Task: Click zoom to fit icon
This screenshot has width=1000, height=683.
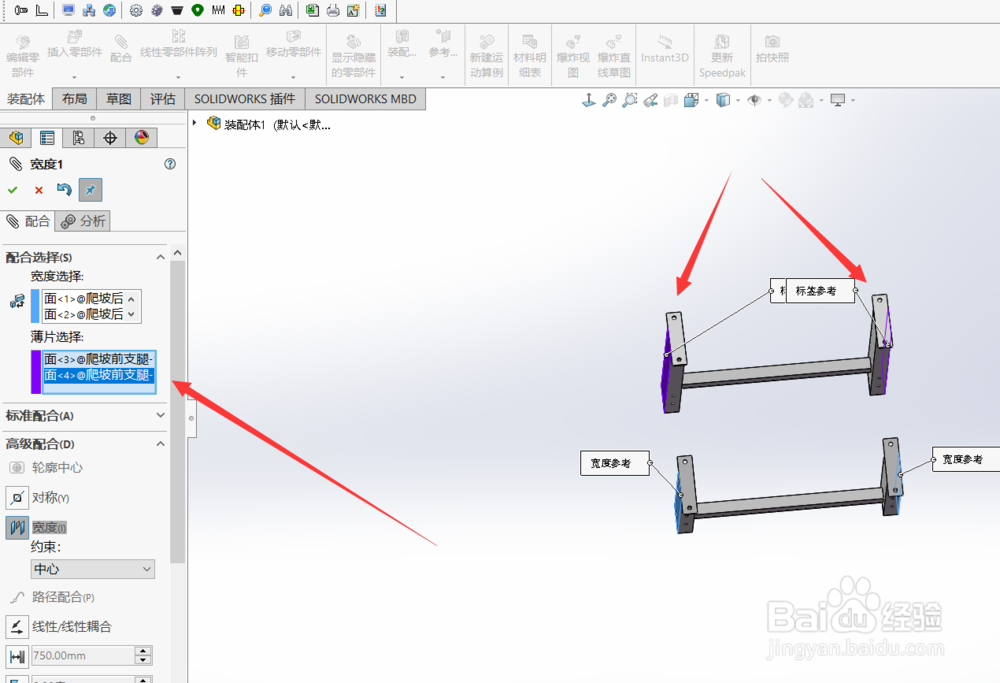Action: tap(609, 100)
